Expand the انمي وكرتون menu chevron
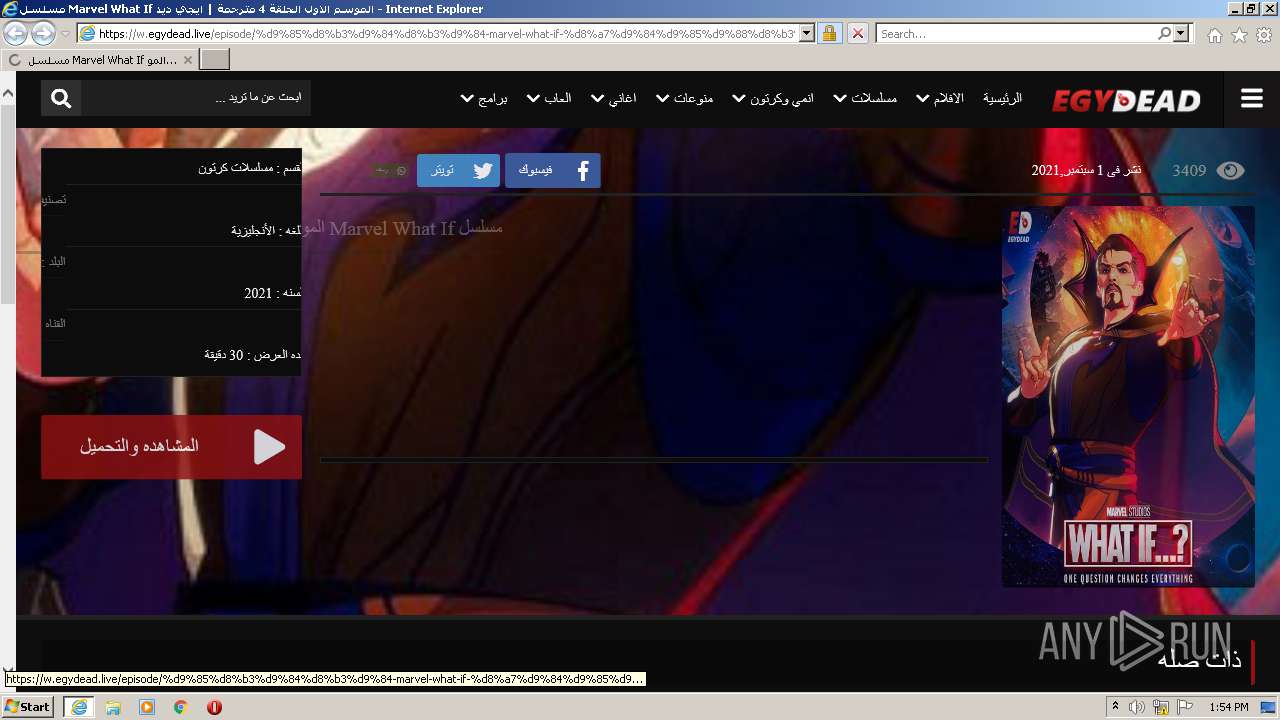 coord(739,98)
